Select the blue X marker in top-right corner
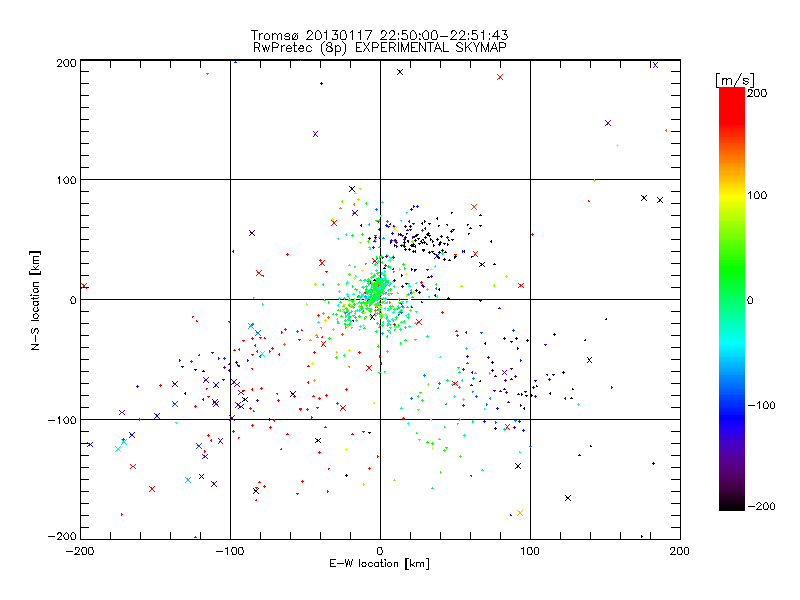Image resolution: width=800 pixels, height=600 pixels. (x=655, y=65)
